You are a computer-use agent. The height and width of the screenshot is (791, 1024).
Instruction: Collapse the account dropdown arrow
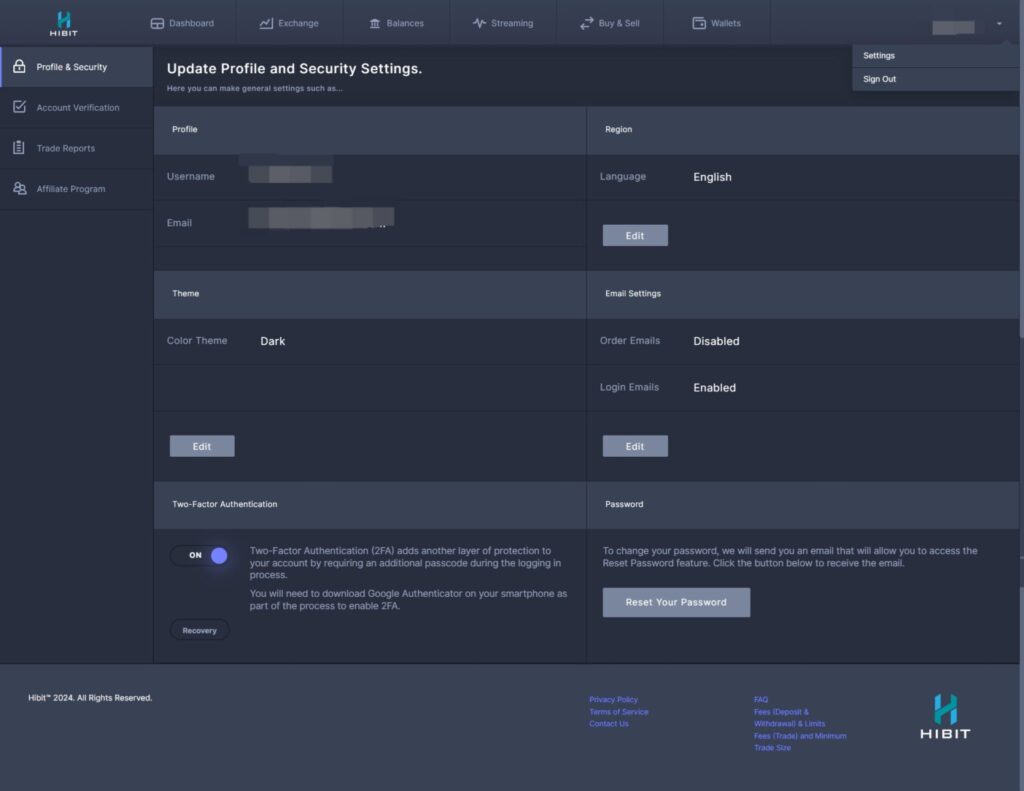[x=998, y=24]
